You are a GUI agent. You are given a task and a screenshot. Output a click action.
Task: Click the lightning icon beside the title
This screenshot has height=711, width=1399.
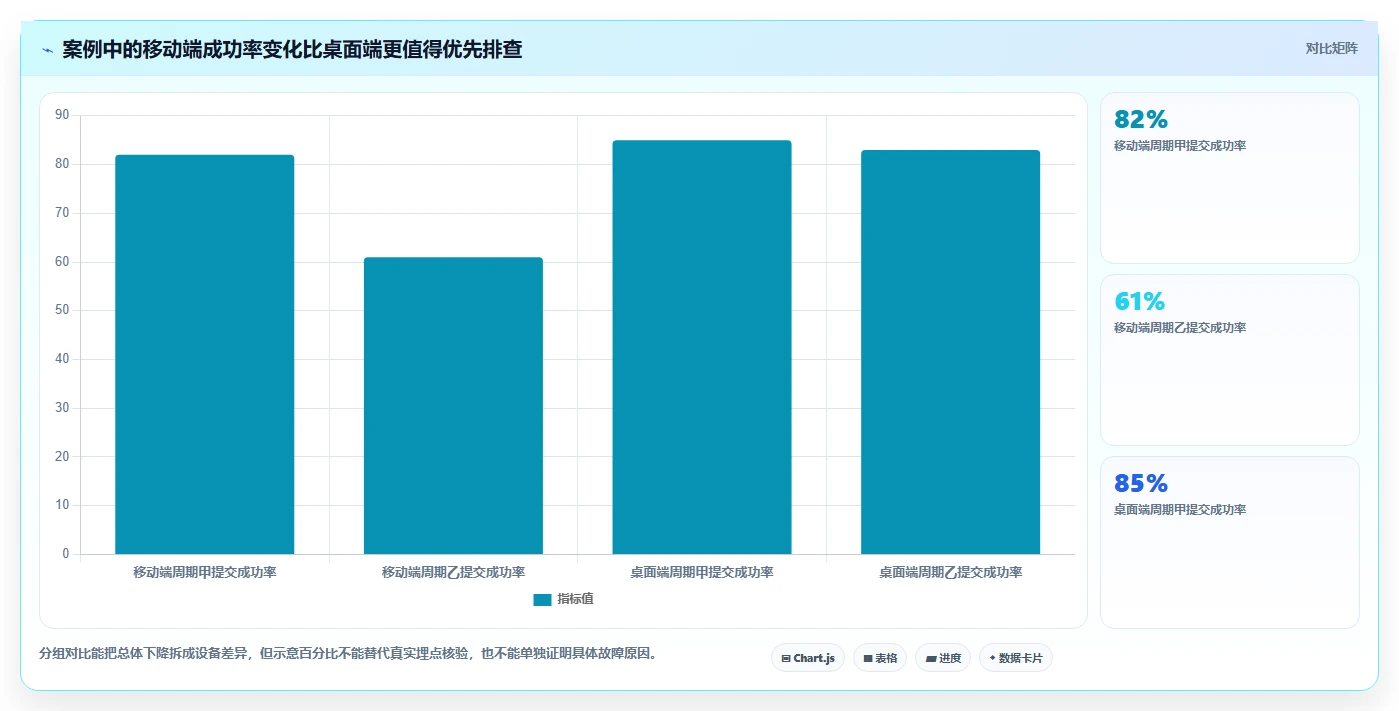pos(47,50)
